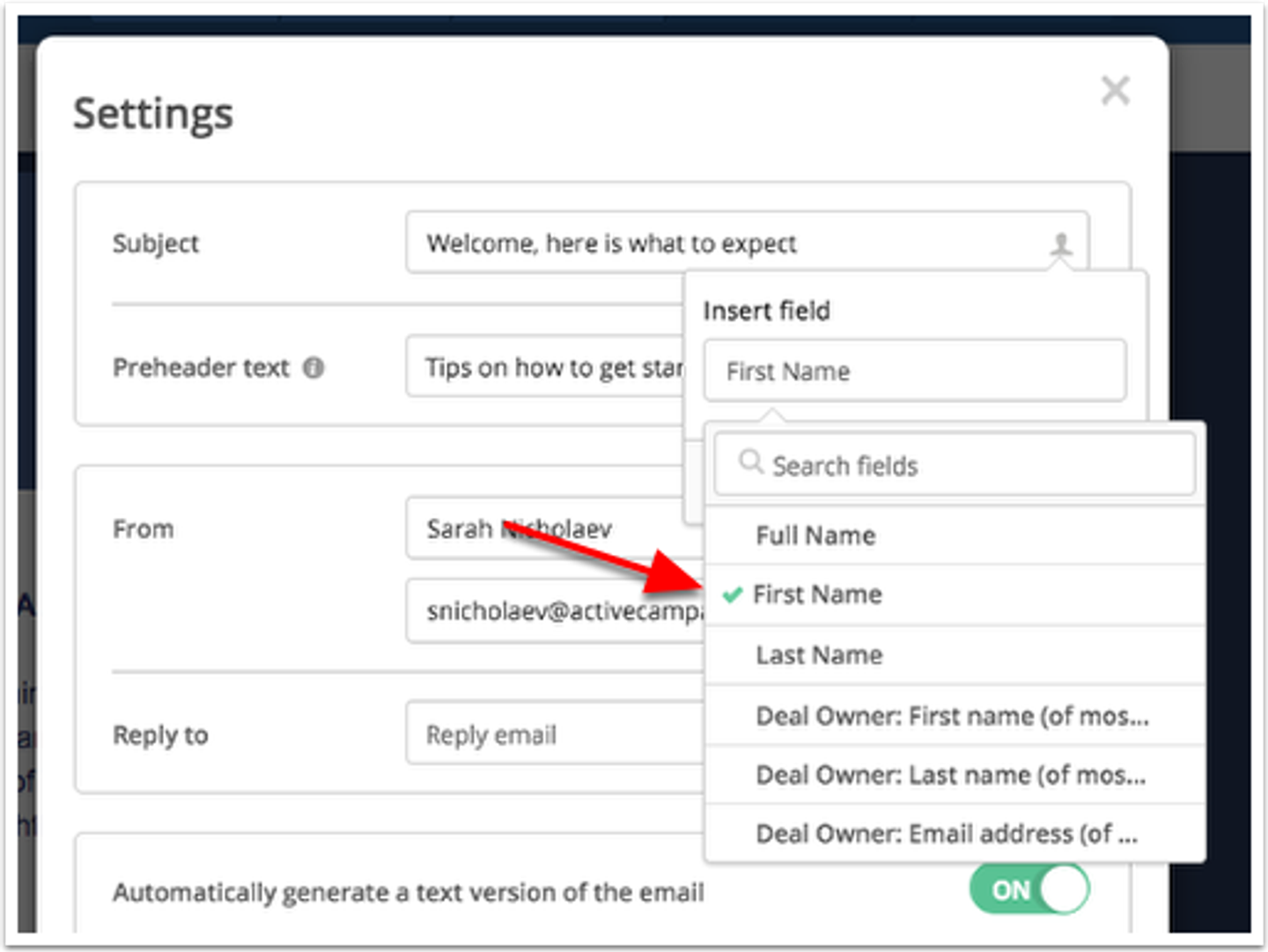Open the Insert field dropdown showing First Name

[914, 371]
